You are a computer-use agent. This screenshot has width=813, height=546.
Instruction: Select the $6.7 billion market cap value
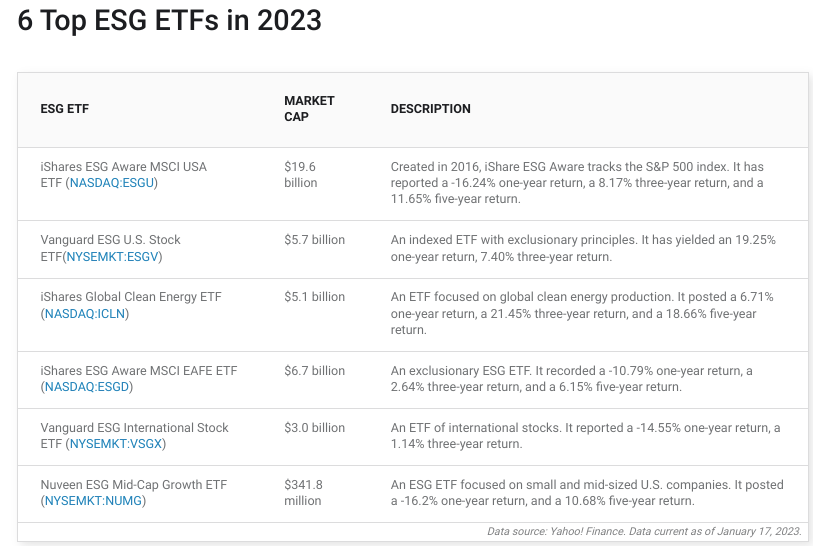click(x=314, y=371)
